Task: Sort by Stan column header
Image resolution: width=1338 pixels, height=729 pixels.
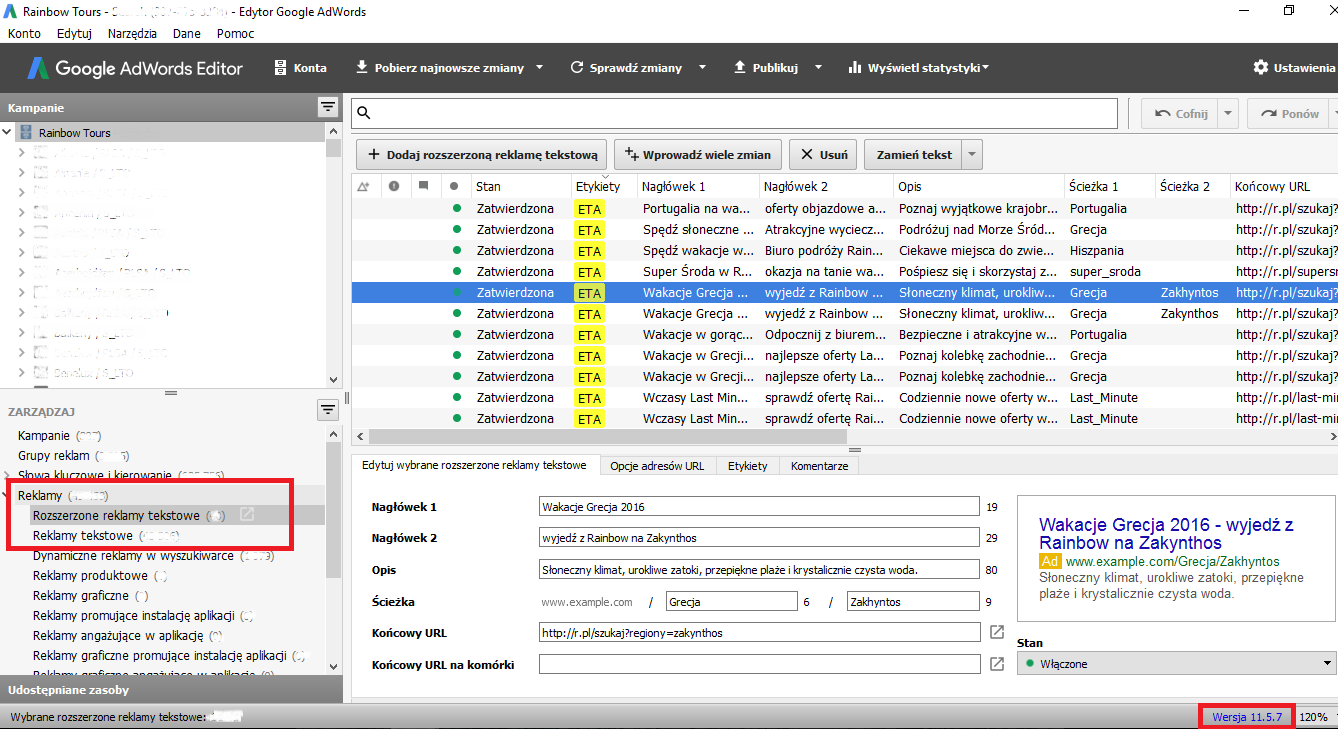Action: pyautogui.click(x=521, y=186)
